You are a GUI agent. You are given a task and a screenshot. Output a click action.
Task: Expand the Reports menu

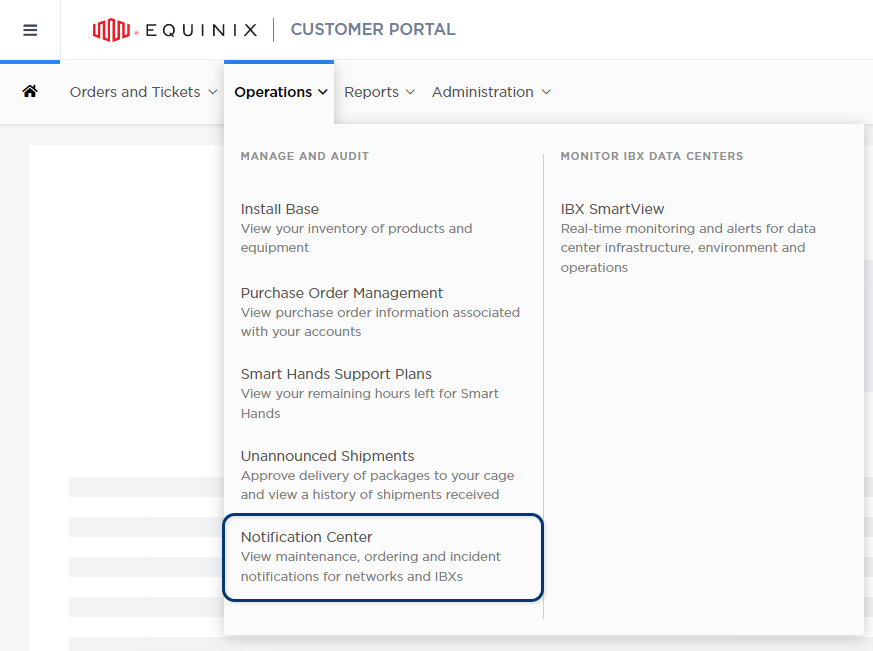coord(379,92)
